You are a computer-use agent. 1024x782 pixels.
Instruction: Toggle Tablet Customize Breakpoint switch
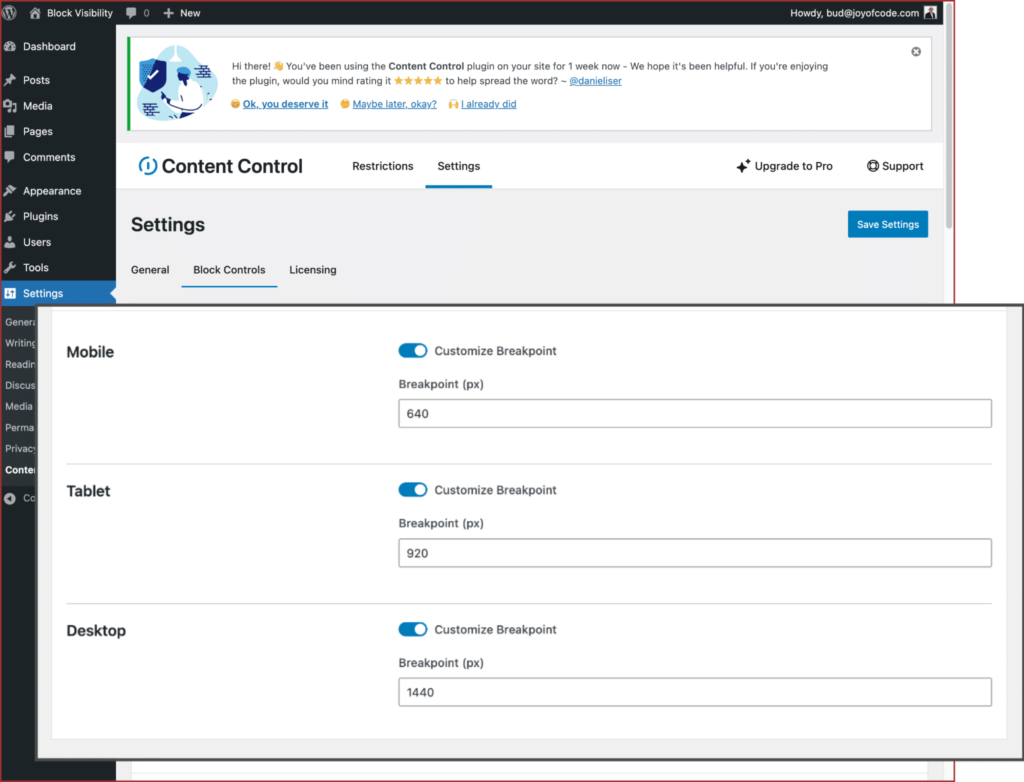[x=413, y=490]
